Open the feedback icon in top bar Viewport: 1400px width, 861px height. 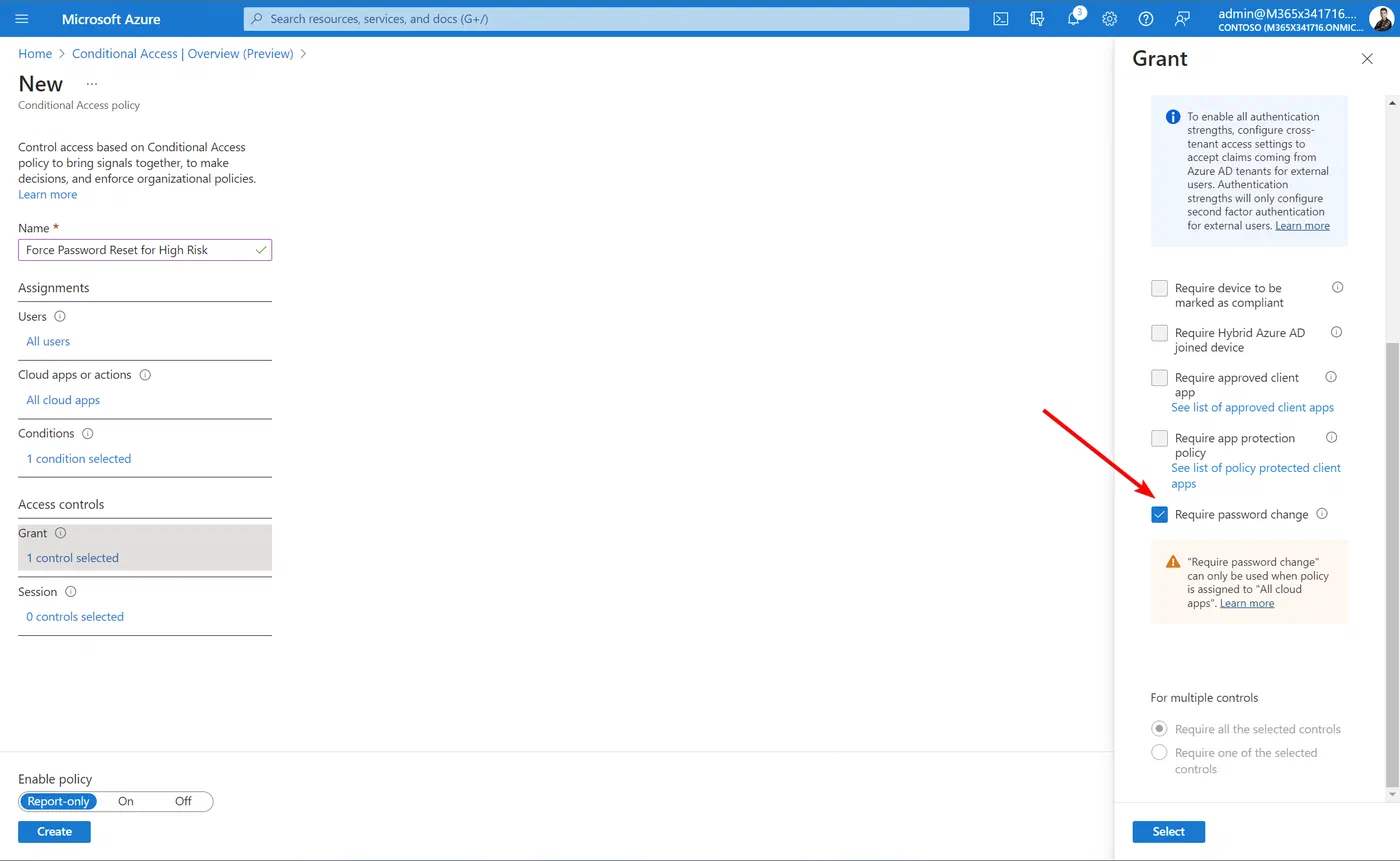(x=1183, y=19)
